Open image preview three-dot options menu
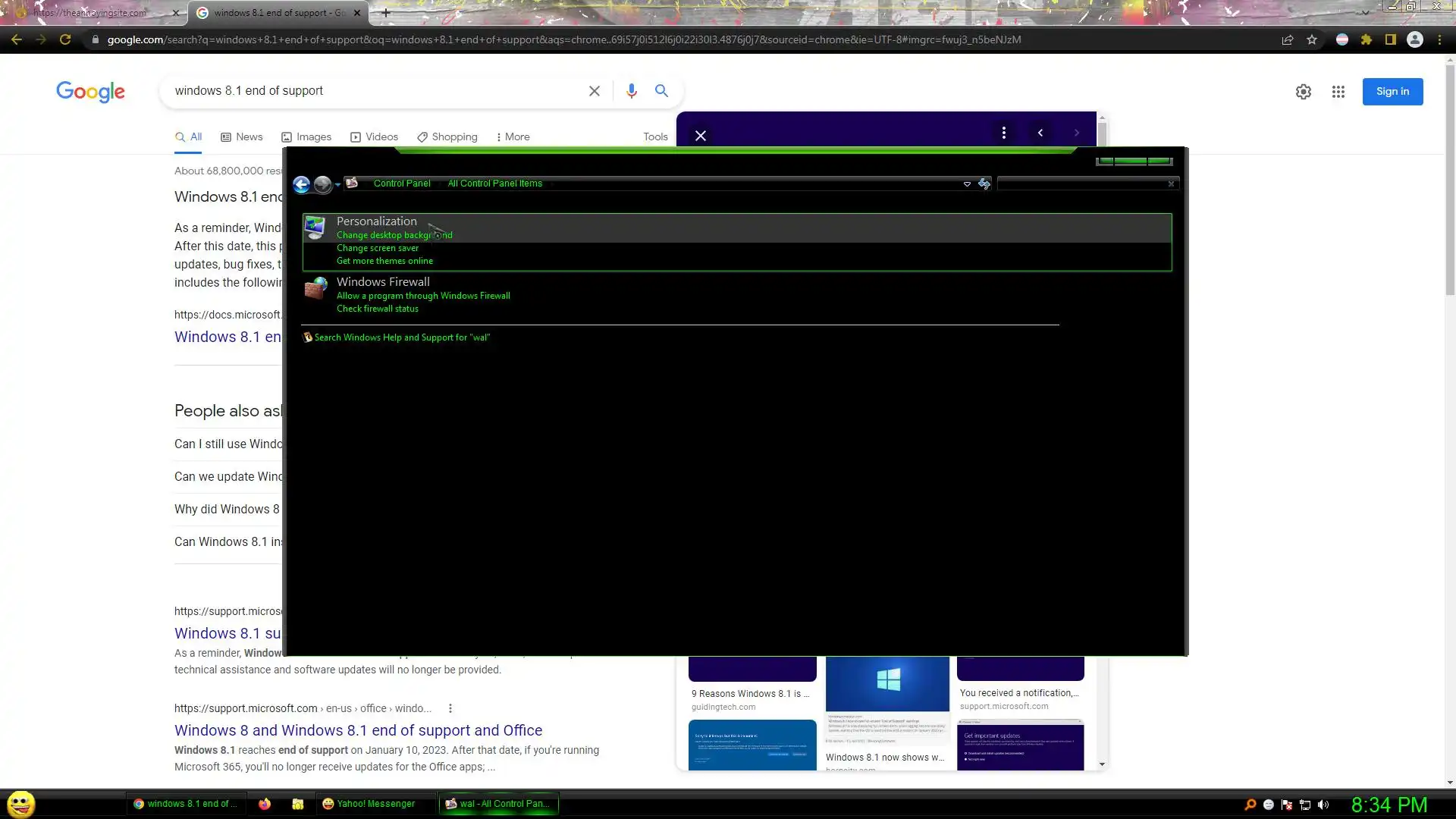Image resolution: width=1456 pixels, height=819 pixels. tap(1003, 133)
